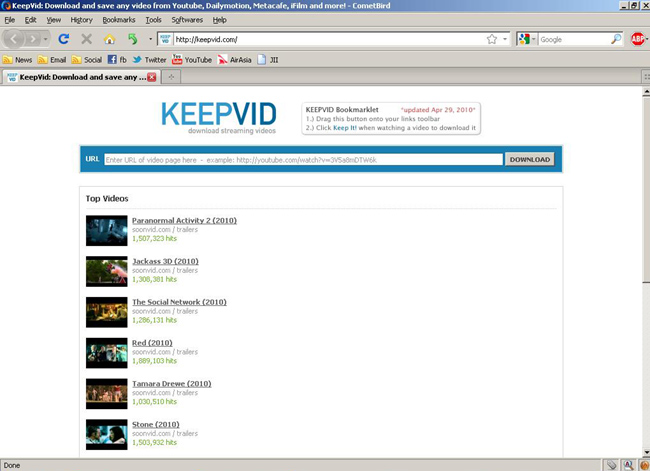This screenshot has width=650, height=471.
Task: Click the video URL input field
Action: (x=303, y=160)
